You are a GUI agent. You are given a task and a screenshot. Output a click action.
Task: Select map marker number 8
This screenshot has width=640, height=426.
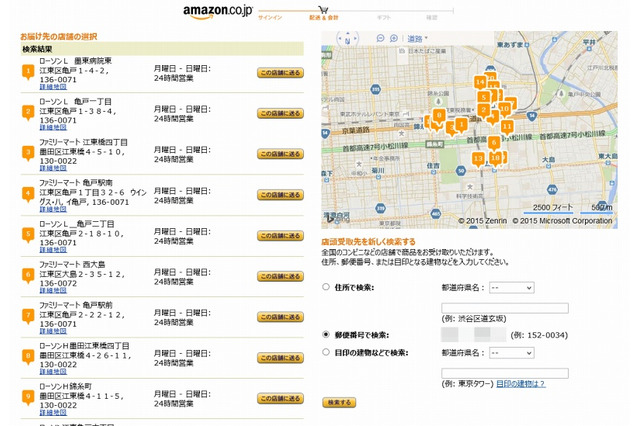439,116
